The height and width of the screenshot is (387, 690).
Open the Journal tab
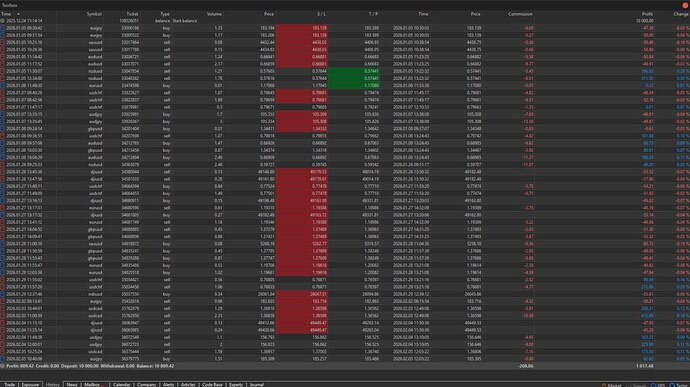pos(257,384)
